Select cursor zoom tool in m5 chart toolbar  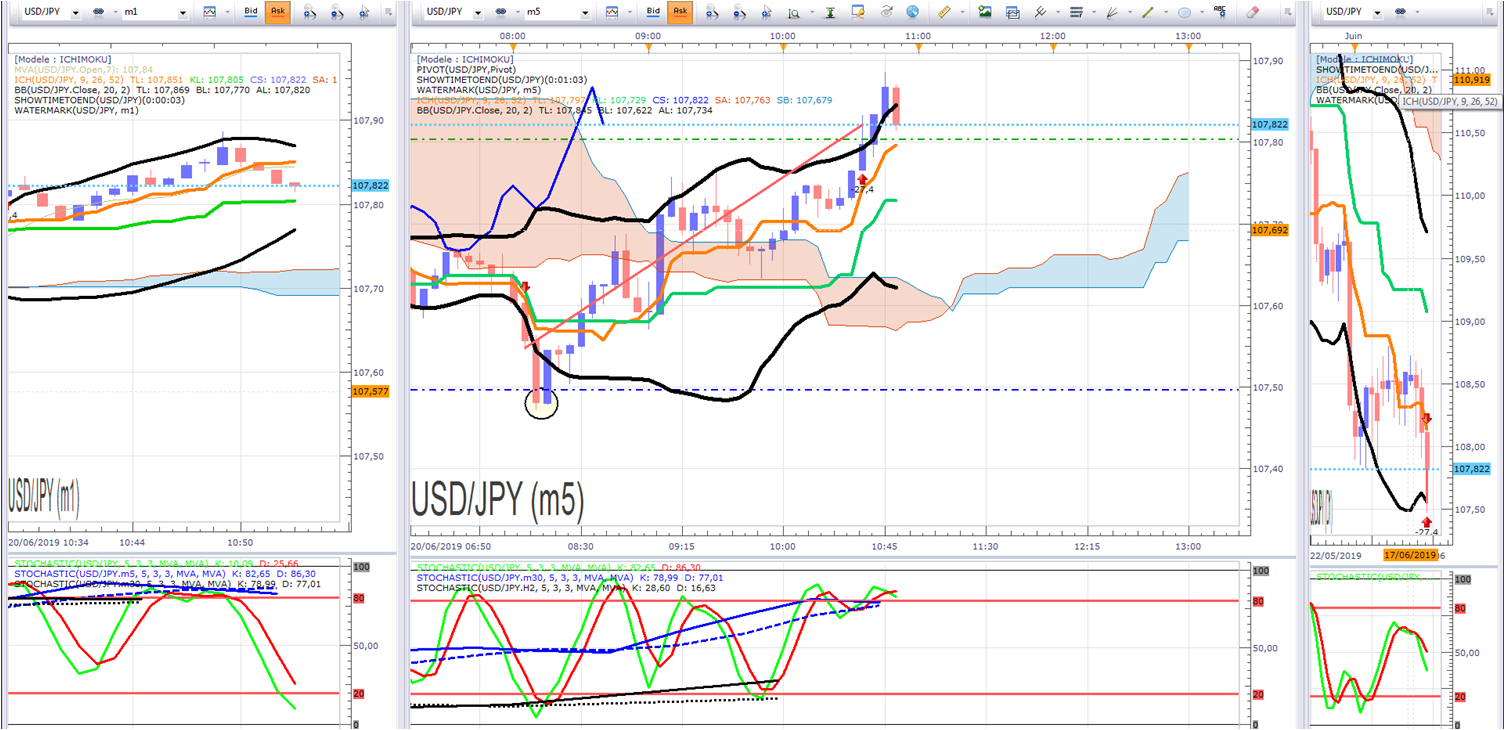(x=766, y=12)
